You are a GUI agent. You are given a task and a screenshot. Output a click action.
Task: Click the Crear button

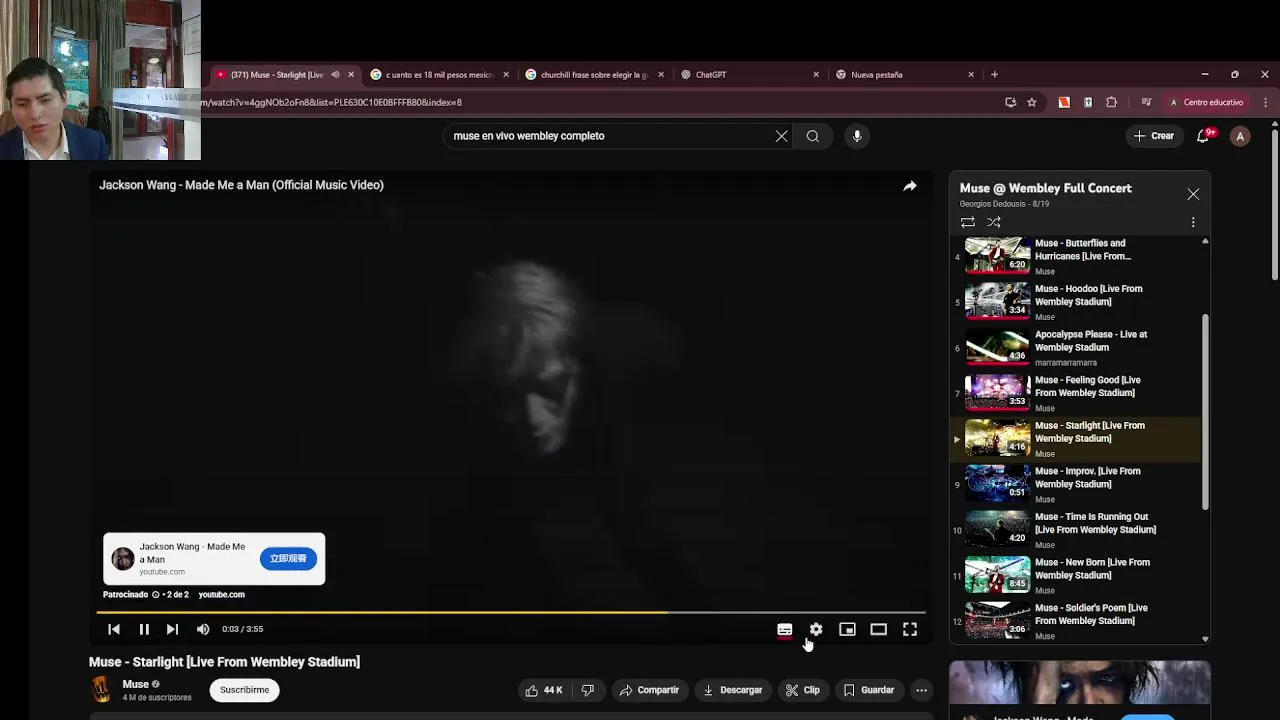point(1153,136)
